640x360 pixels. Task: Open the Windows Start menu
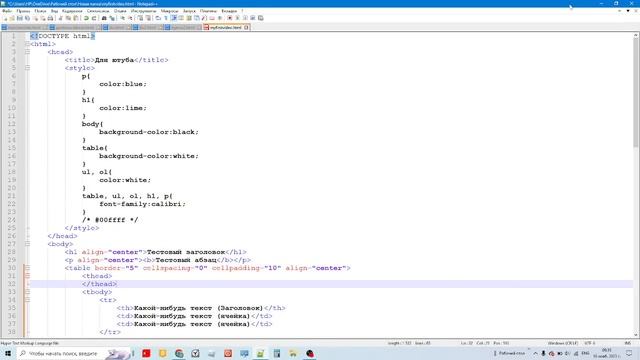click(x=8, y=353)
